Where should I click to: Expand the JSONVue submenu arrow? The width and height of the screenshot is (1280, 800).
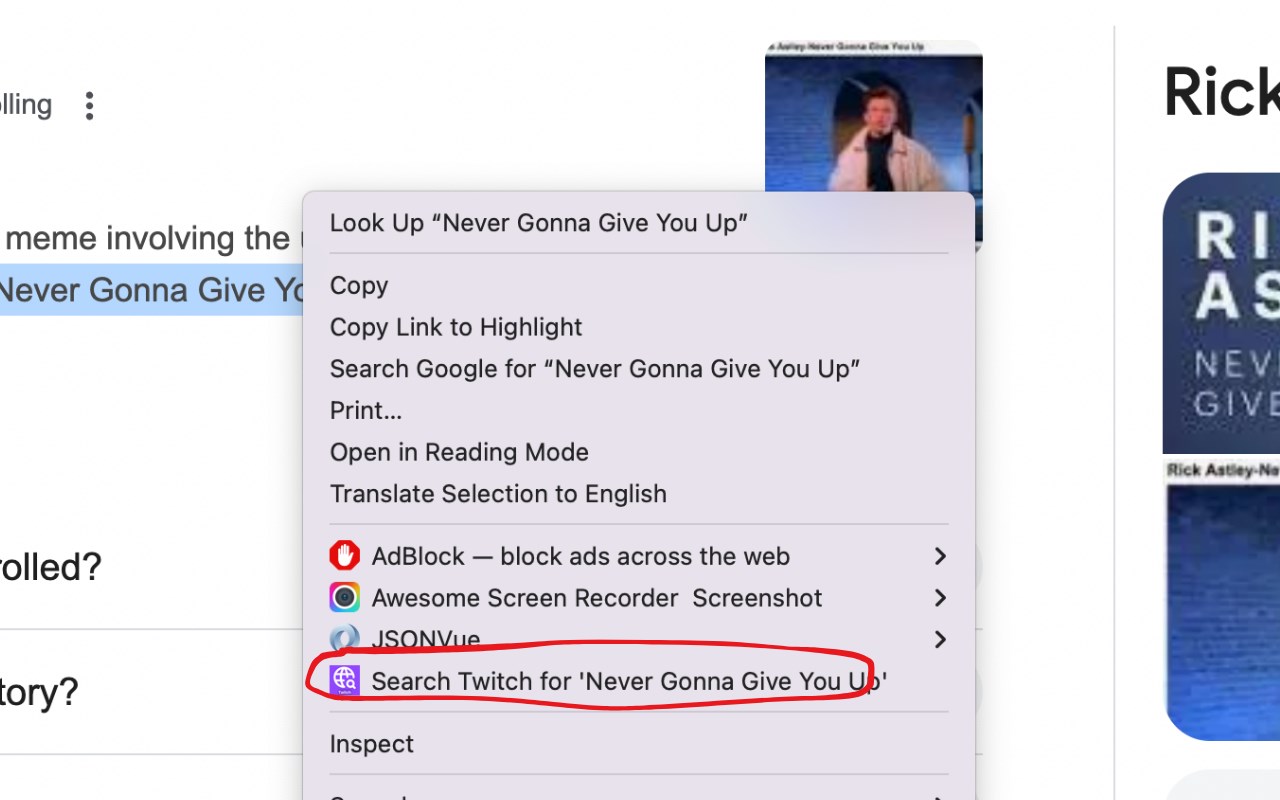pyautogui.click(x=939, y=639)
